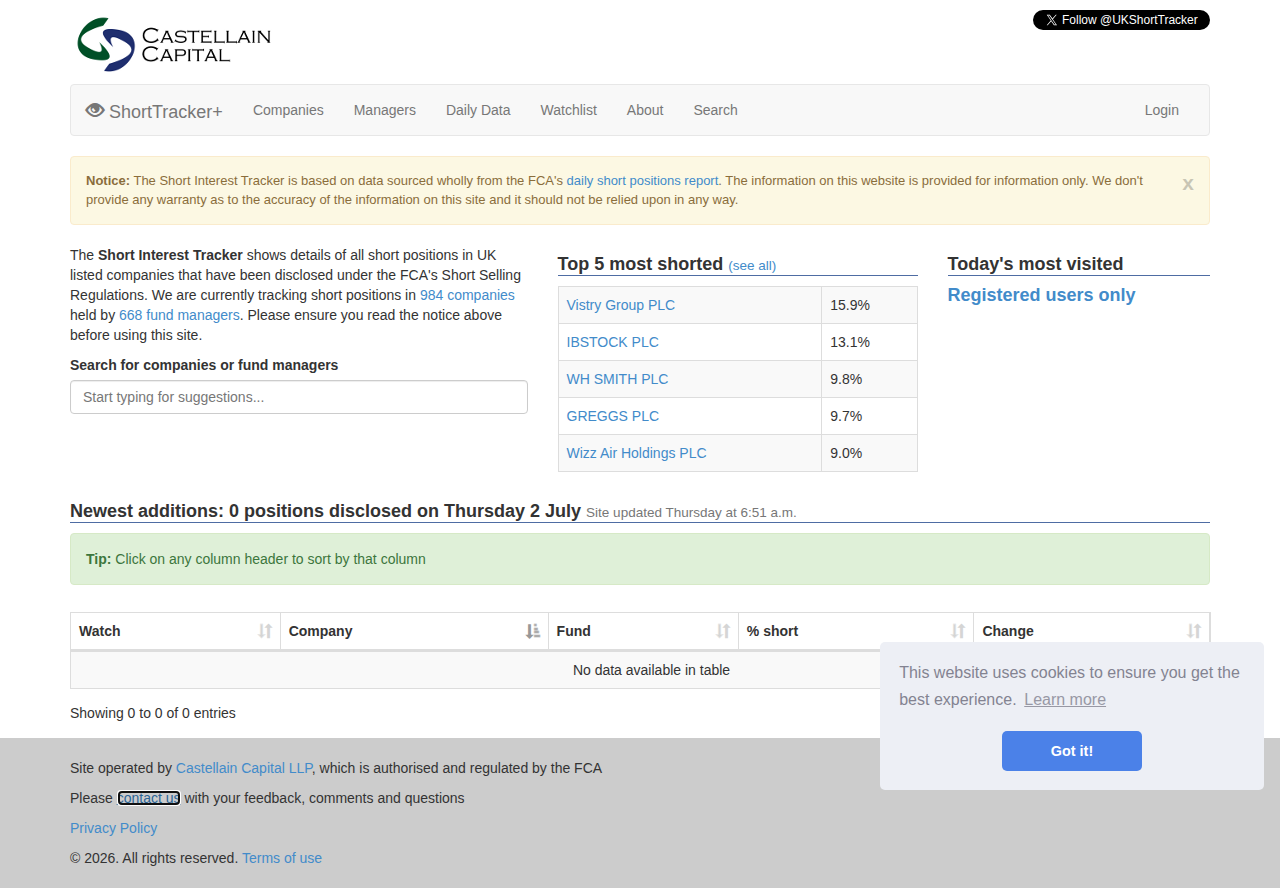The image size is (1280, 888).
Task: Click the 'Today's most visited' heading
Action: click(1036, 264)
